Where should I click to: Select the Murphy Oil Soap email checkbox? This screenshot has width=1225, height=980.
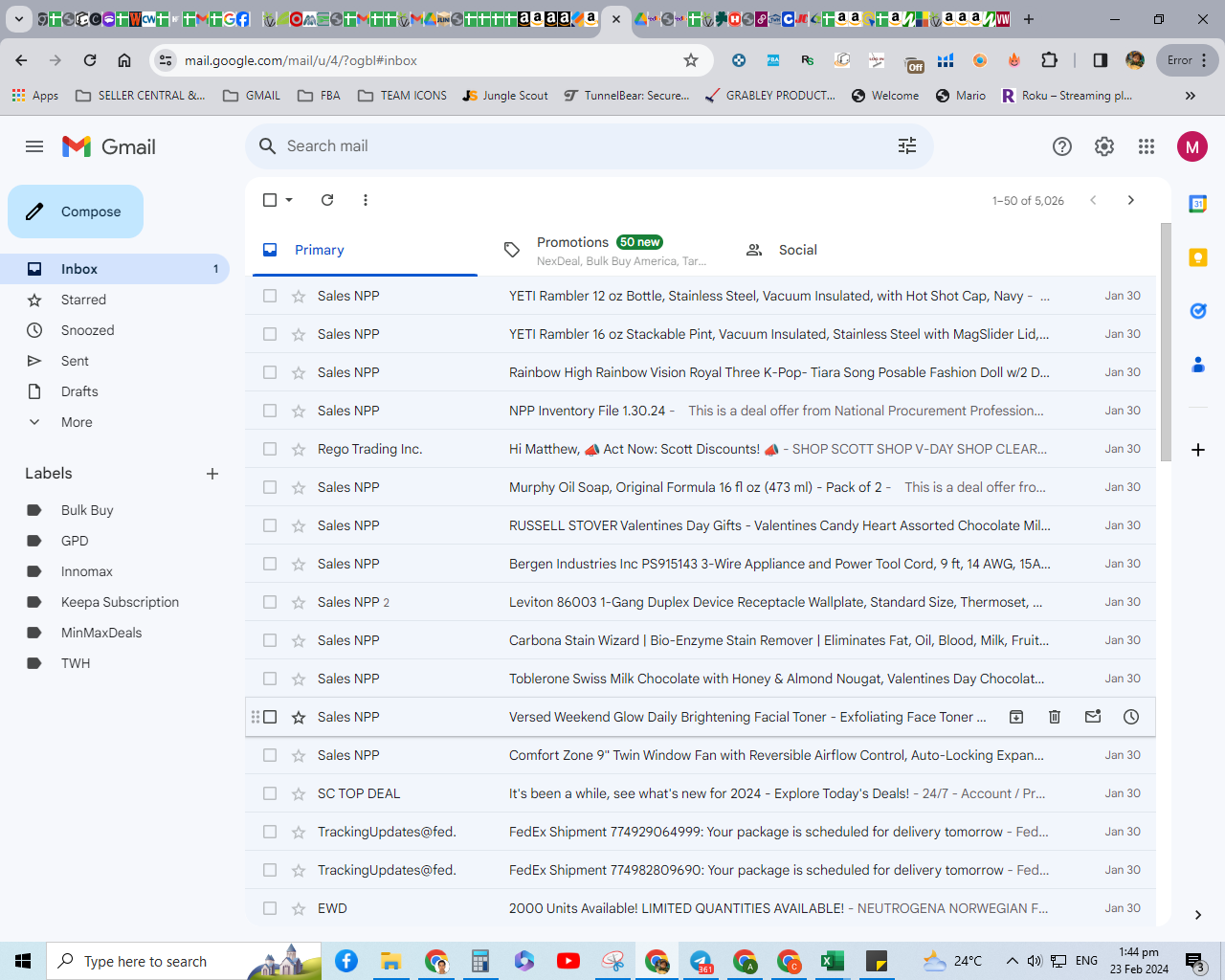point(270,487)
